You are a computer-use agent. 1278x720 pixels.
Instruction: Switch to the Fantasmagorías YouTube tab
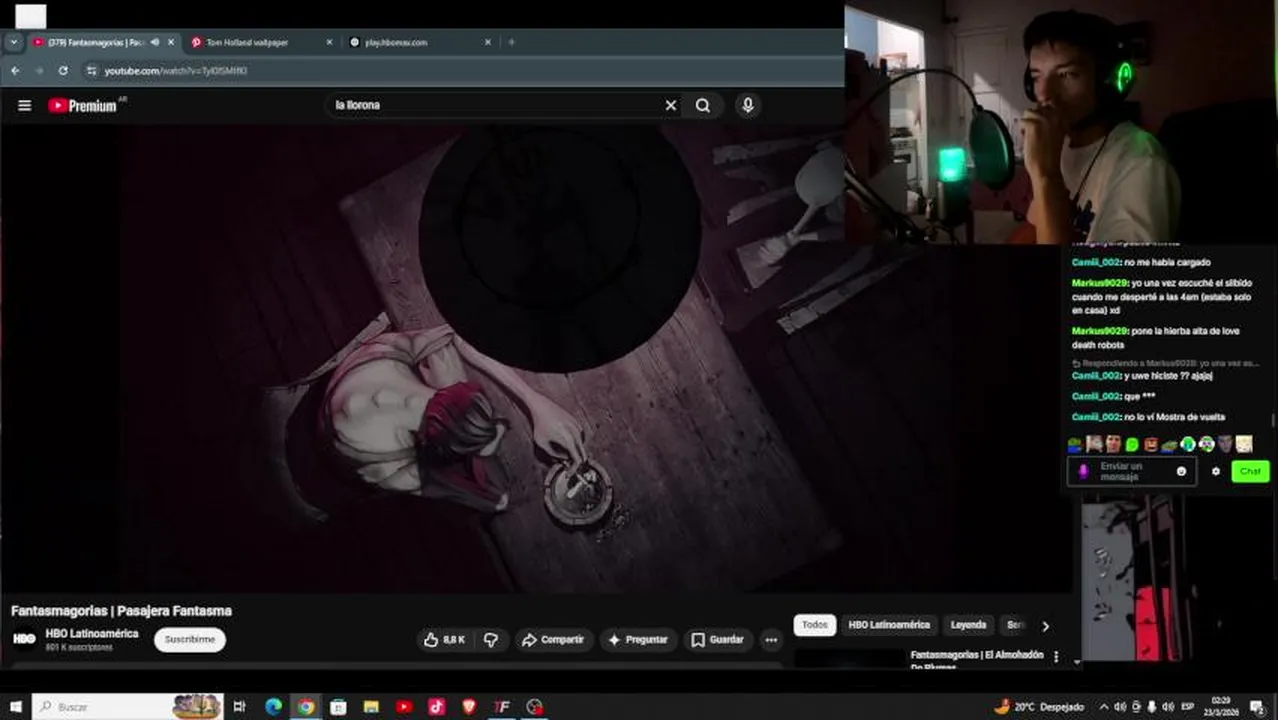click(95, 42)
